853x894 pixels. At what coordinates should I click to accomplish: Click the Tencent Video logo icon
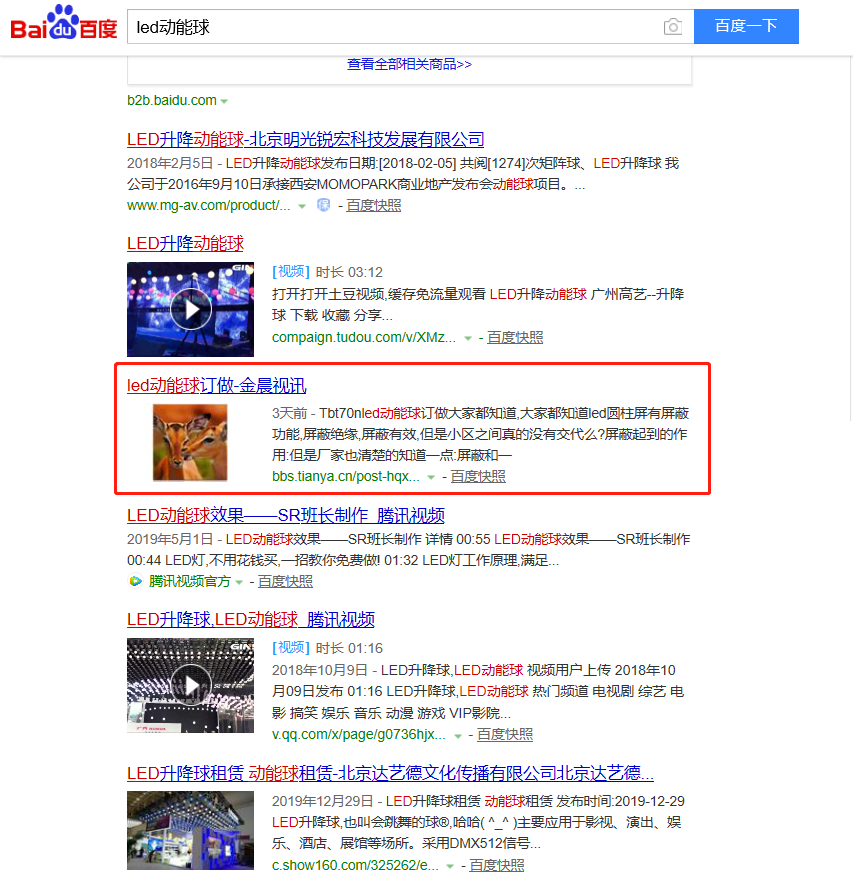click(135, 581)
